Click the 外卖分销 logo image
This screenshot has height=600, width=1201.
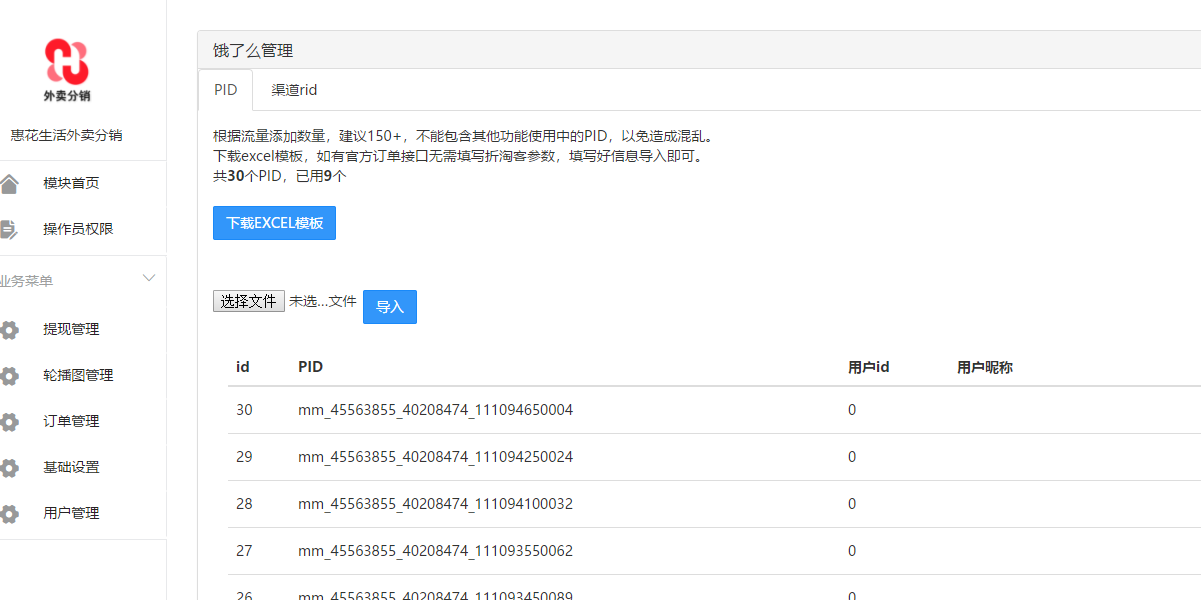click(67, 70)
